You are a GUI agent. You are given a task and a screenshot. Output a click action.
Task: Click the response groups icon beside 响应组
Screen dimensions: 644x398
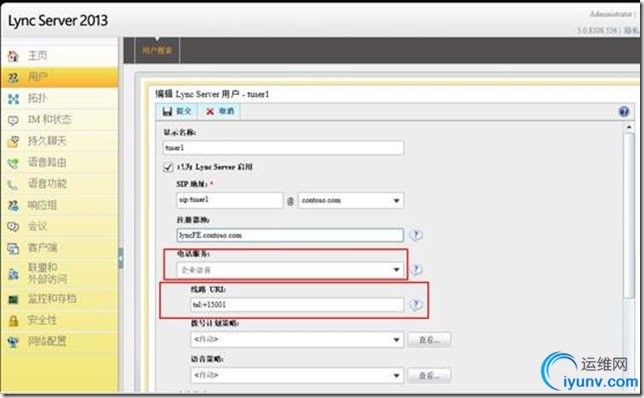coord(13,205)
